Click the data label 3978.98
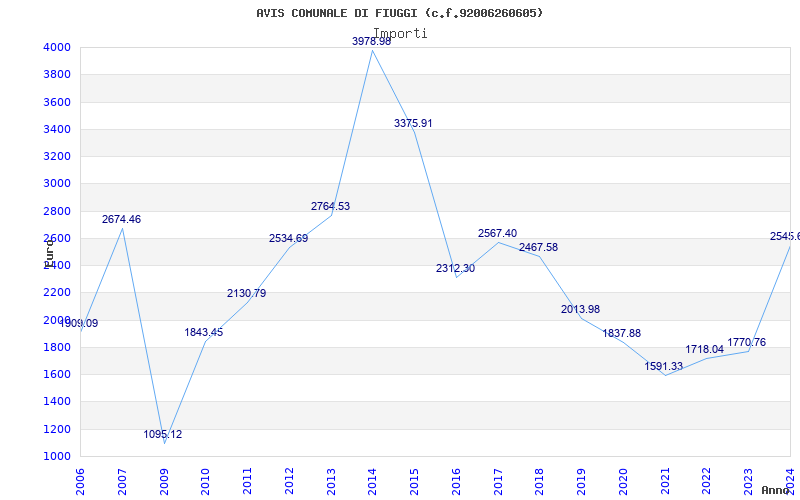This screenshot has height=500, width=800. pos(371,42)
